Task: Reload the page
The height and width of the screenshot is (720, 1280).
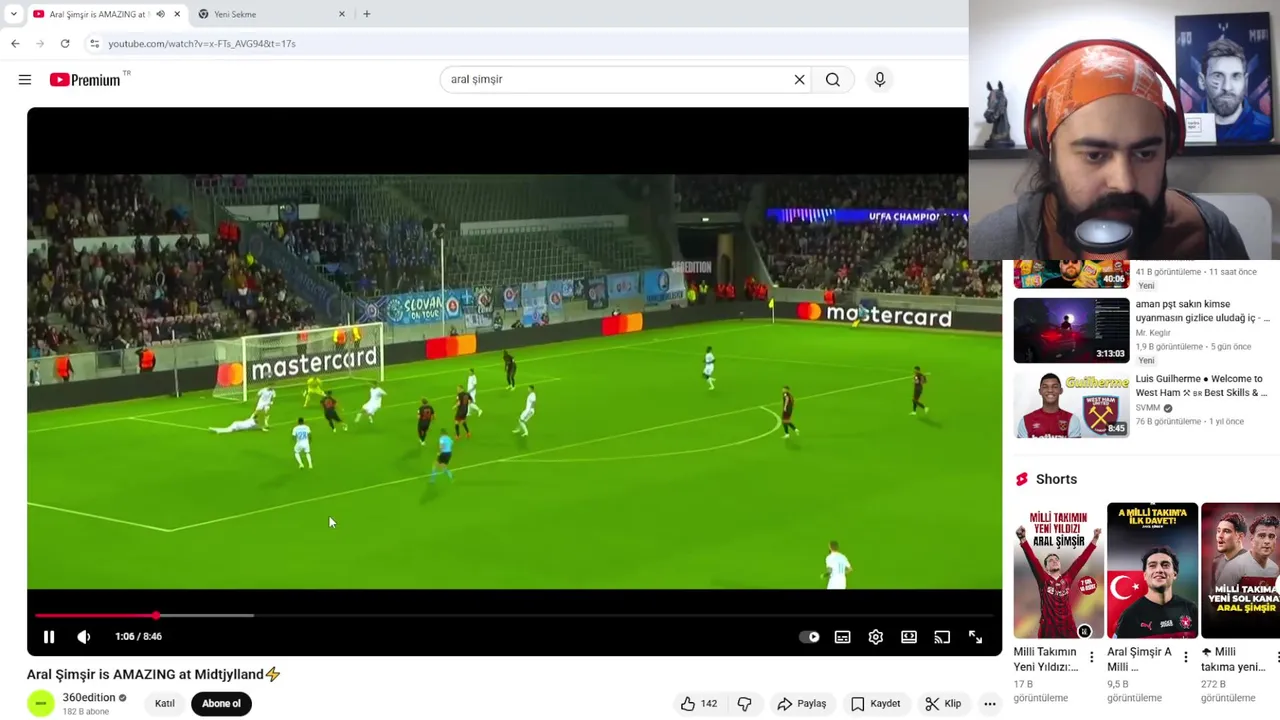Action: point(65,44)
